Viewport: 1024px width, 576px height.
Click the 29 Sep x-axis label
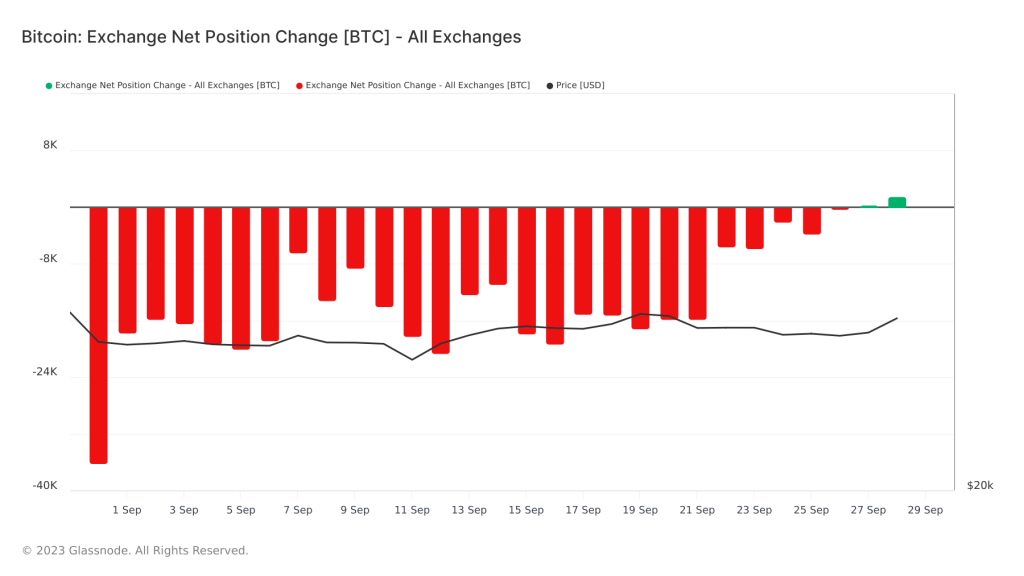(925, 510)
